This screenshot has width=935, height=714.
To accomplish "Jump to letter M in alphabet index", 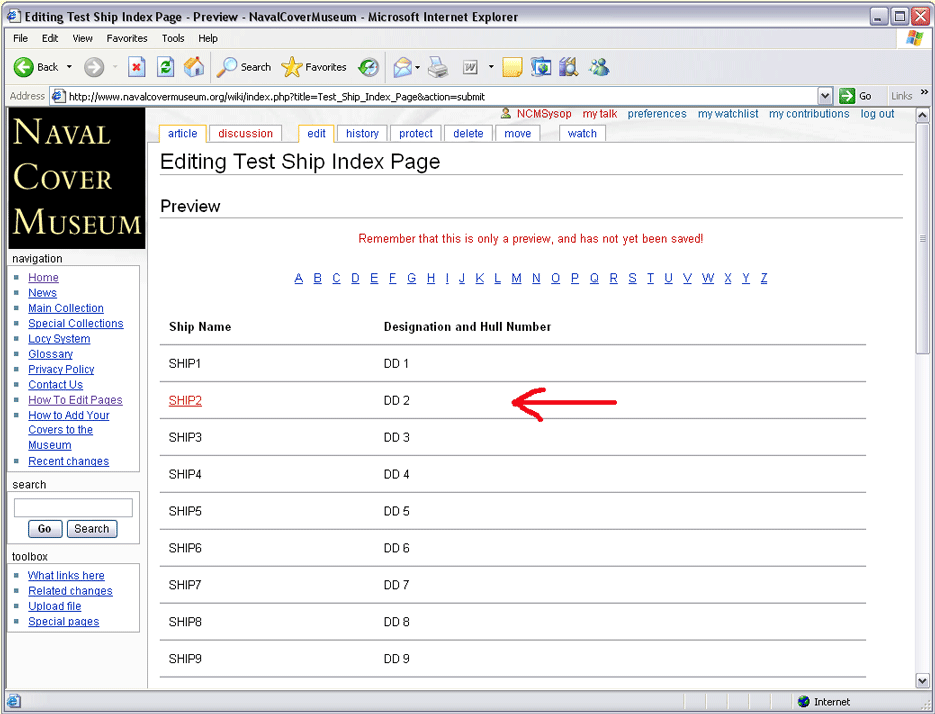I will tap(516, 278).
